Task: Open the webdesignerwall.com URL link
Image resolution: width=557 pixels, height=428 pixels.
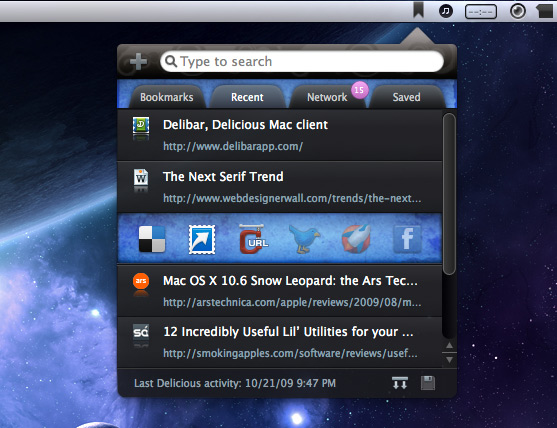Action: (292, 198)
